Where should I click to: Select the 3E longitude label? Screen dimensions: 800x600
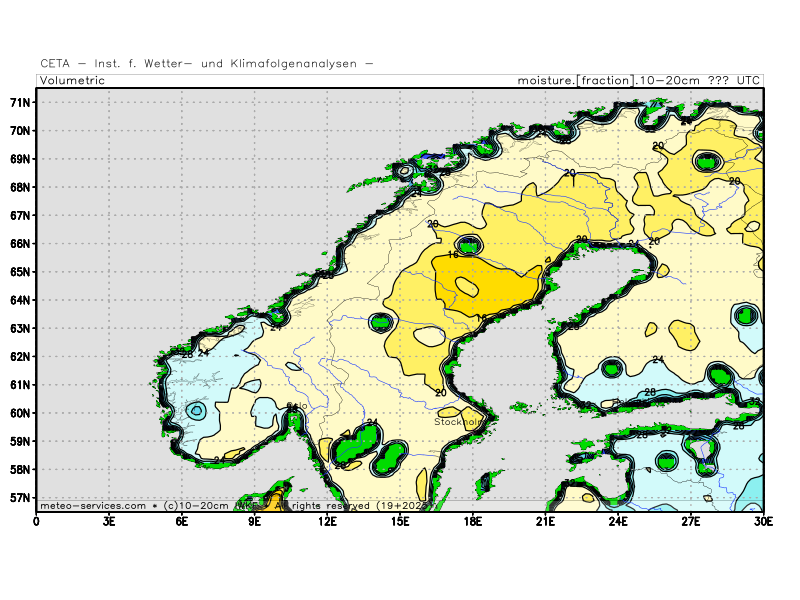click(x=109, y=521)
